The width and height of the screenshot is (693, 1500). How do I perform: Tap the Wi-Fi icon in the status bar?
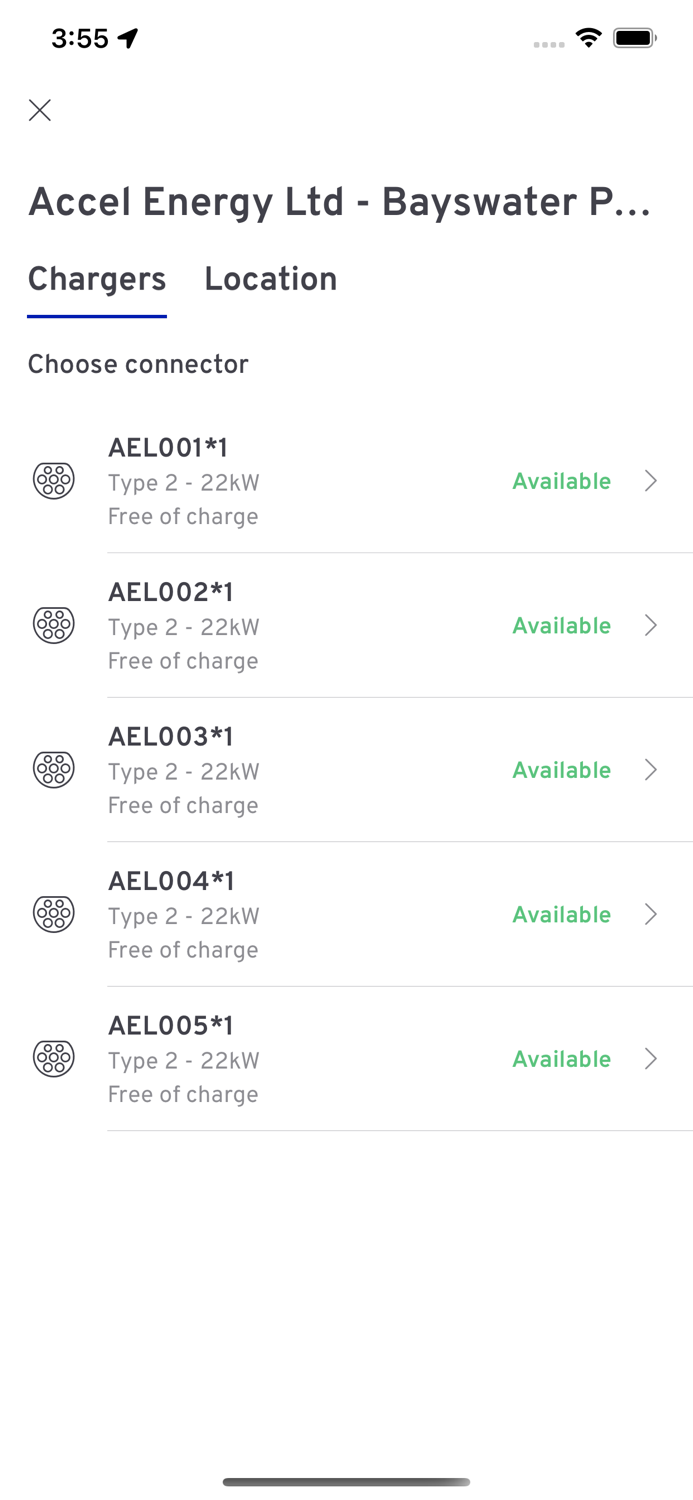coord(588,37)
